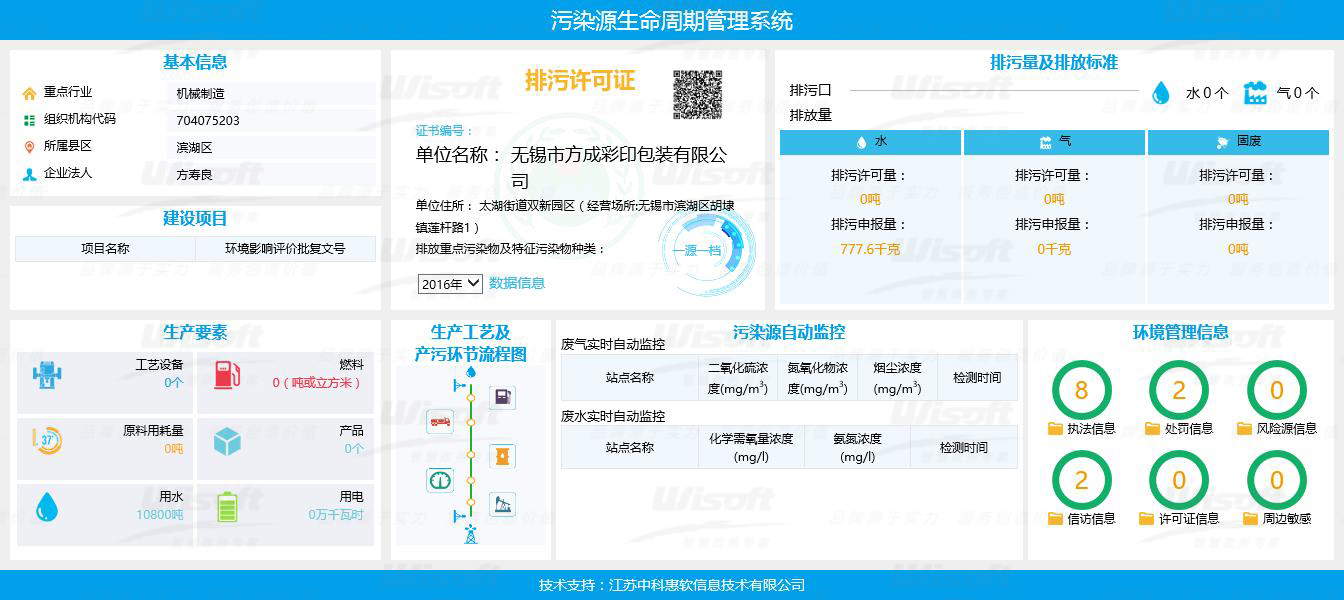Open the 信访信息 folder link
The width and height of the screenshot is (1344, 600).
tap(1081, 518)
